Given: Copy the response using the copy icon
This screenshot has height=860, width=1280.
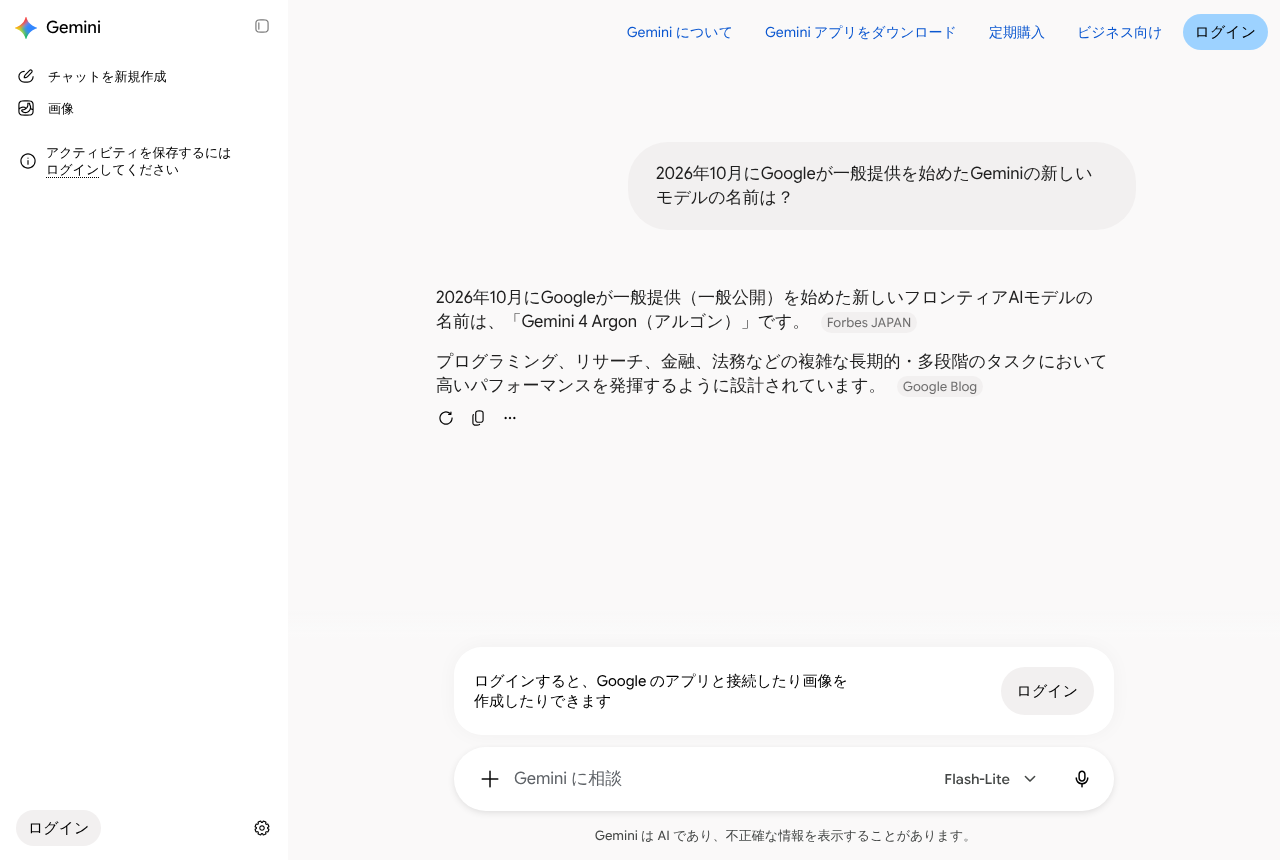Looking at the screenshot, I should pyautogui.click(x=478, y=418).
